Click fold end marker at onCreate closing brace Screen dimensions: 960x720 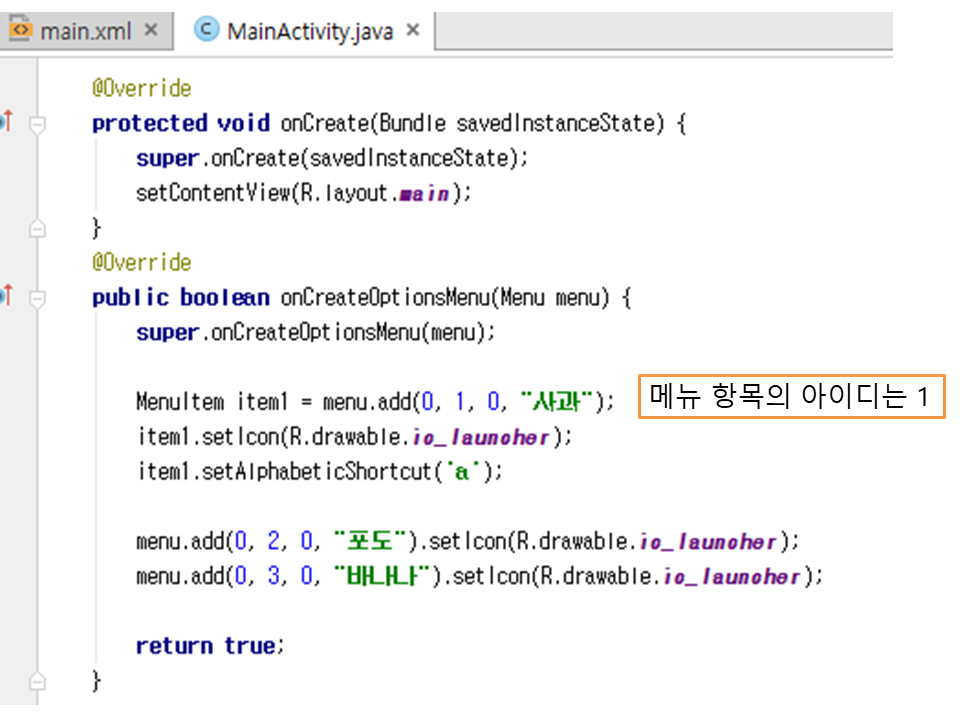(38, 229)
